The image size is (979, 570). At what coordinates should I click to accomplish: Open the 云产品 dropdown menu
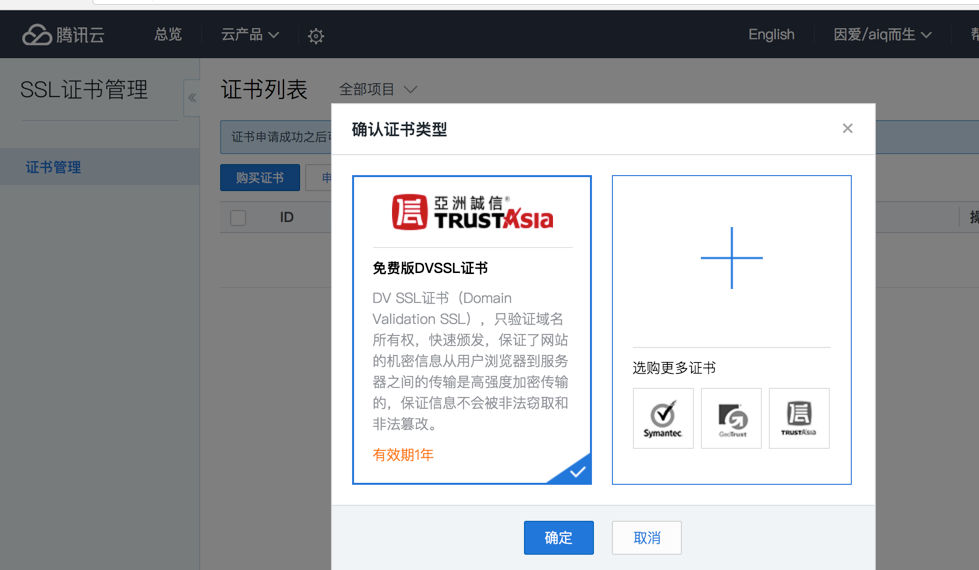[250, 35]
